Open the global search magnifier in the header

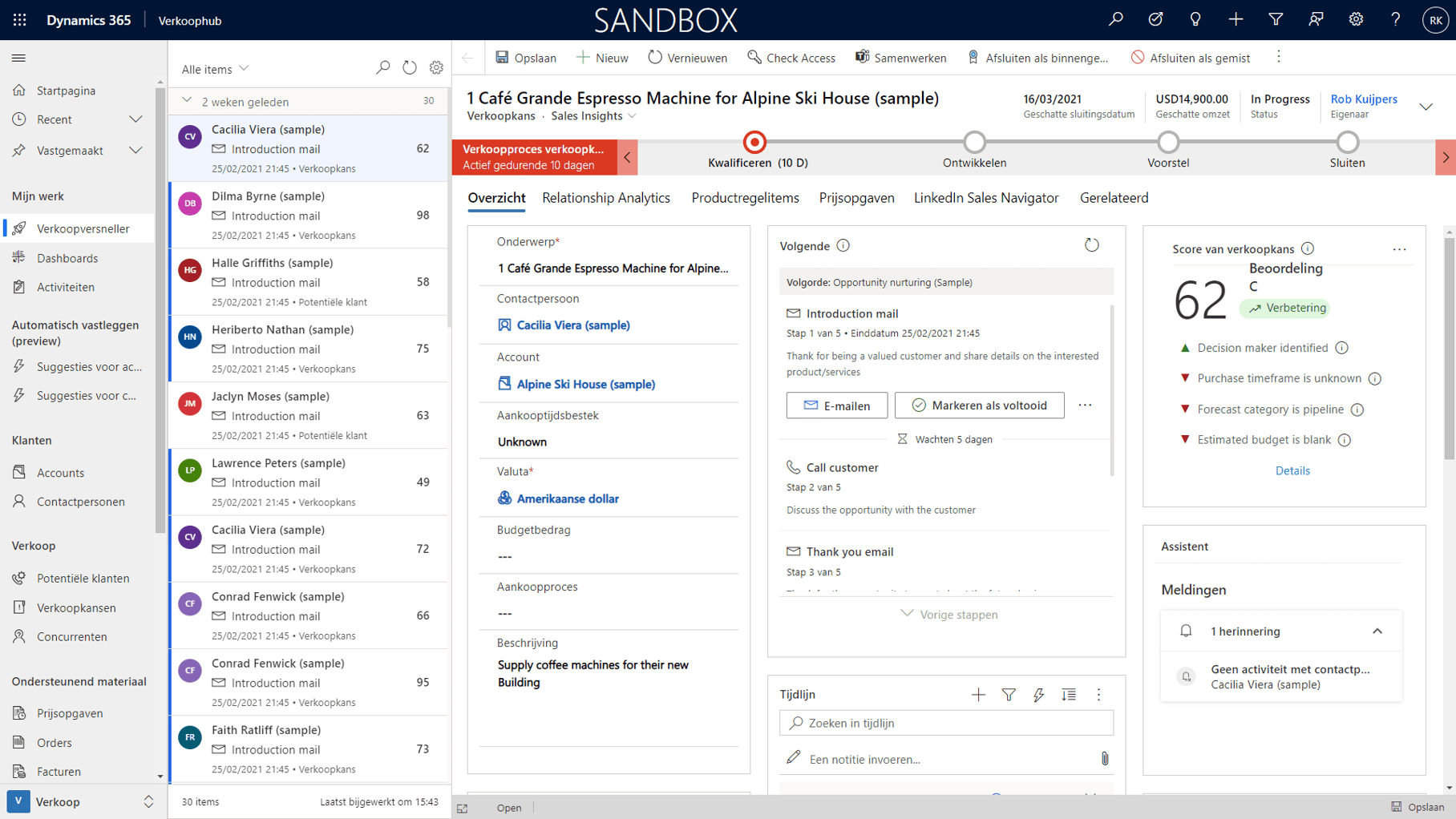[x=1115, y=19]
